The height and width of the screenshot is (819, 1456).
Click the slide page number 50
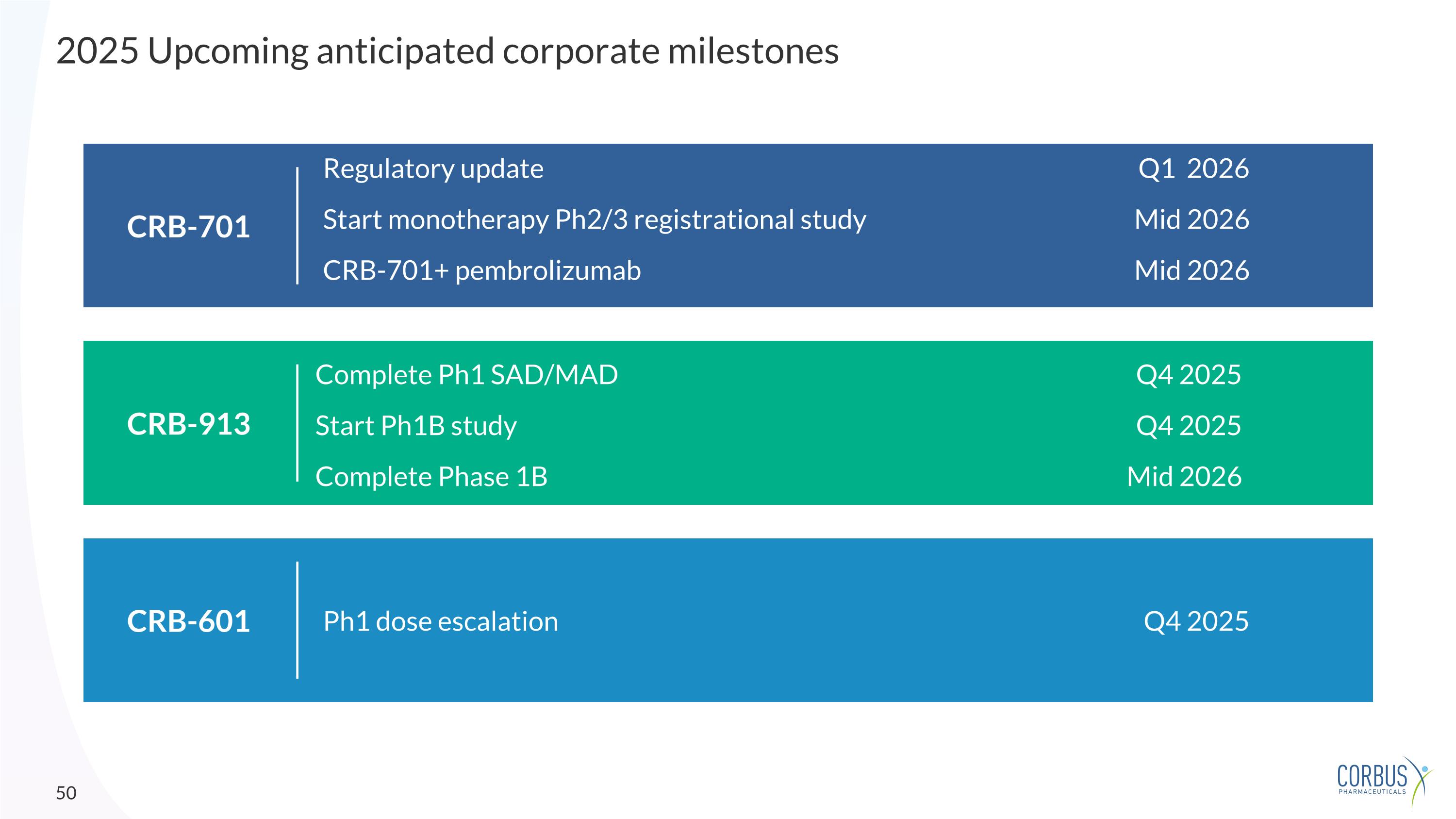point(66,793)
